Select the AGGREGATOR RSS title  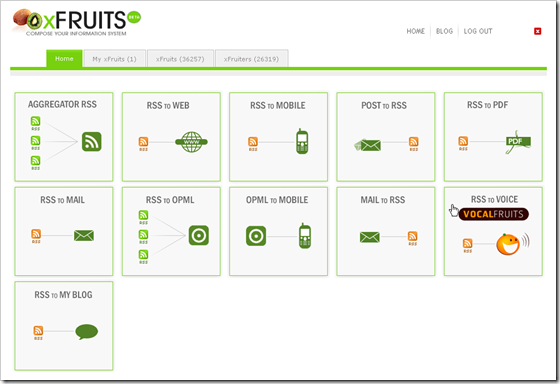(62, 104)
